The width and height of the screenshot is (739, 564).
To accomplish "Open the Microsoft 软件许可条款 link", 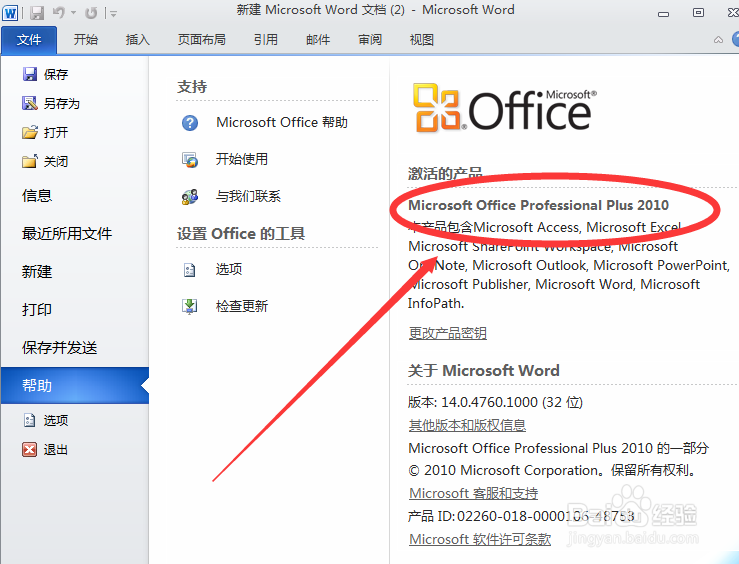I will [480, 540].
